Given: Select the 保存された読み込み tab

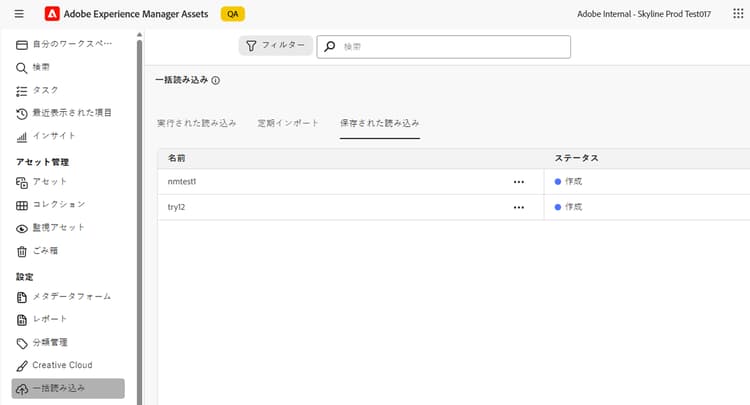Looking at the screenshot, I should pyautogui.click(x=380, y=123).
